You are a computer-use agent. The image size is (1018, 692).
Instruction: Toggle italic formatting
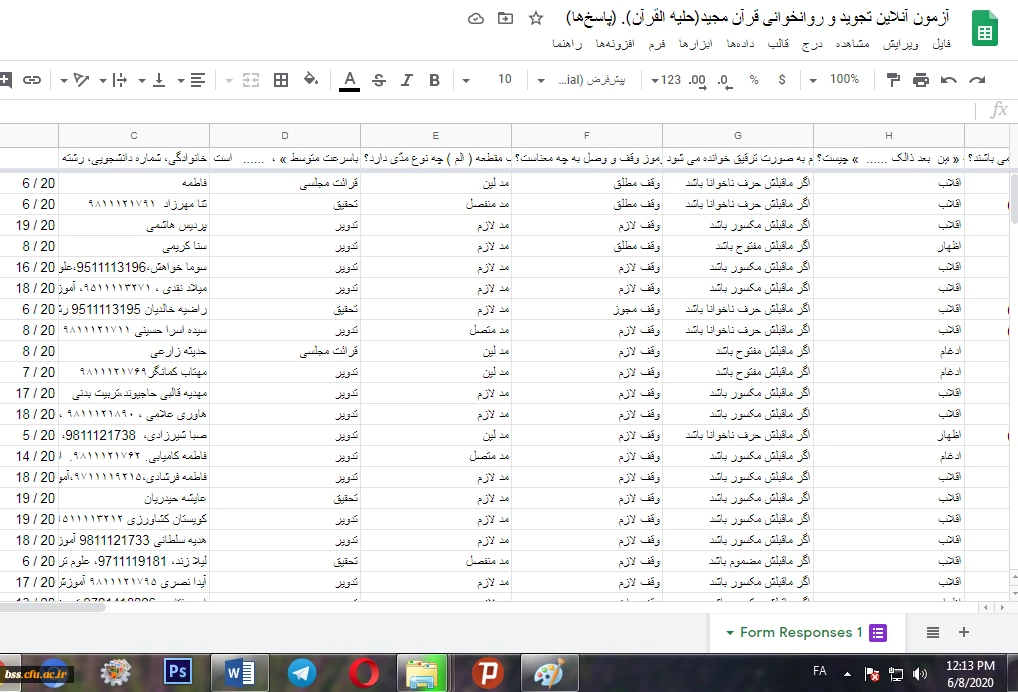click(x=406, y=80)
